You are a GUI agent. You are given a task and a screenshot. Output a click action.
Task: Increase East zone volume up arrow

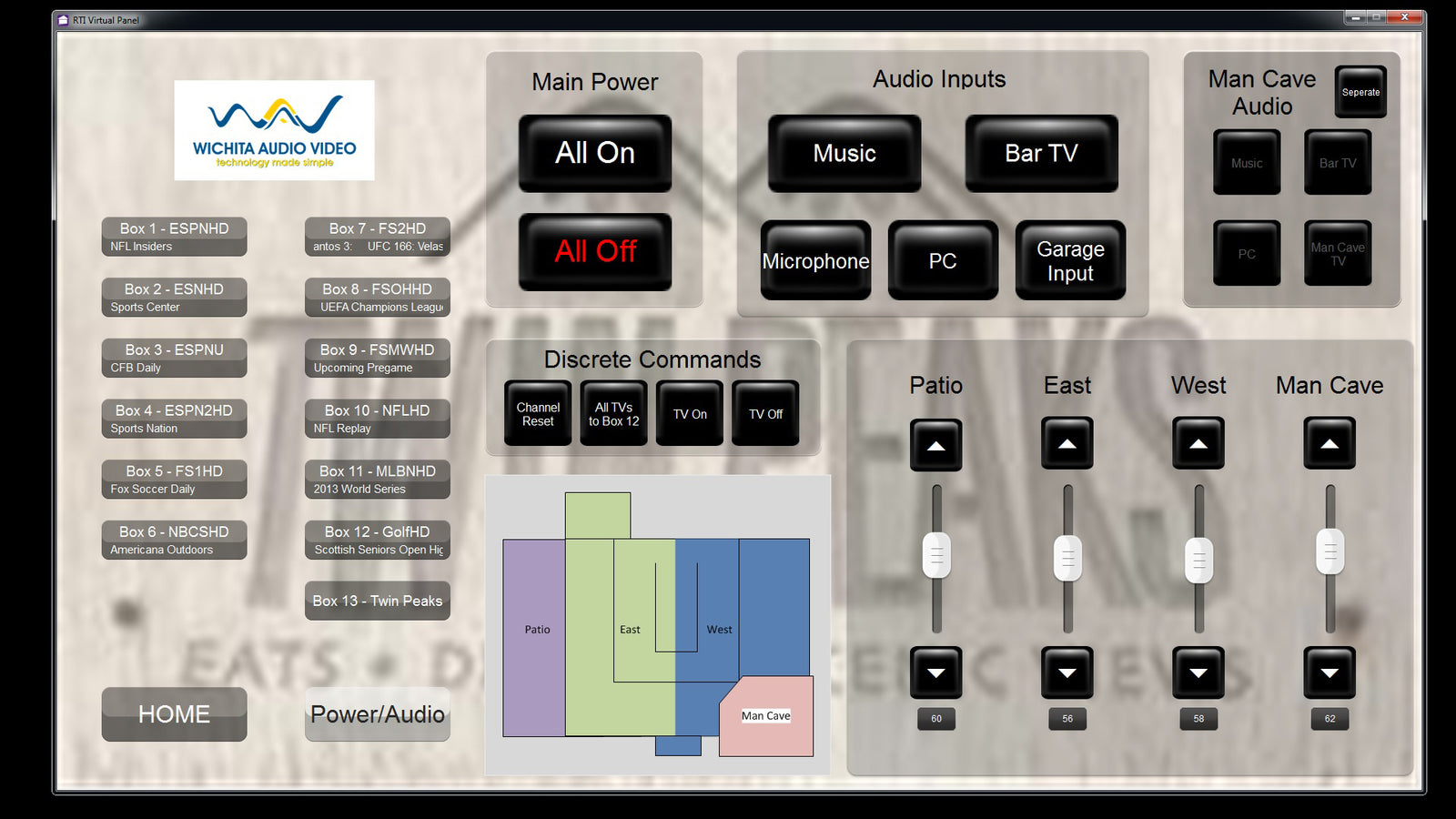click(x=1067, y=443)
